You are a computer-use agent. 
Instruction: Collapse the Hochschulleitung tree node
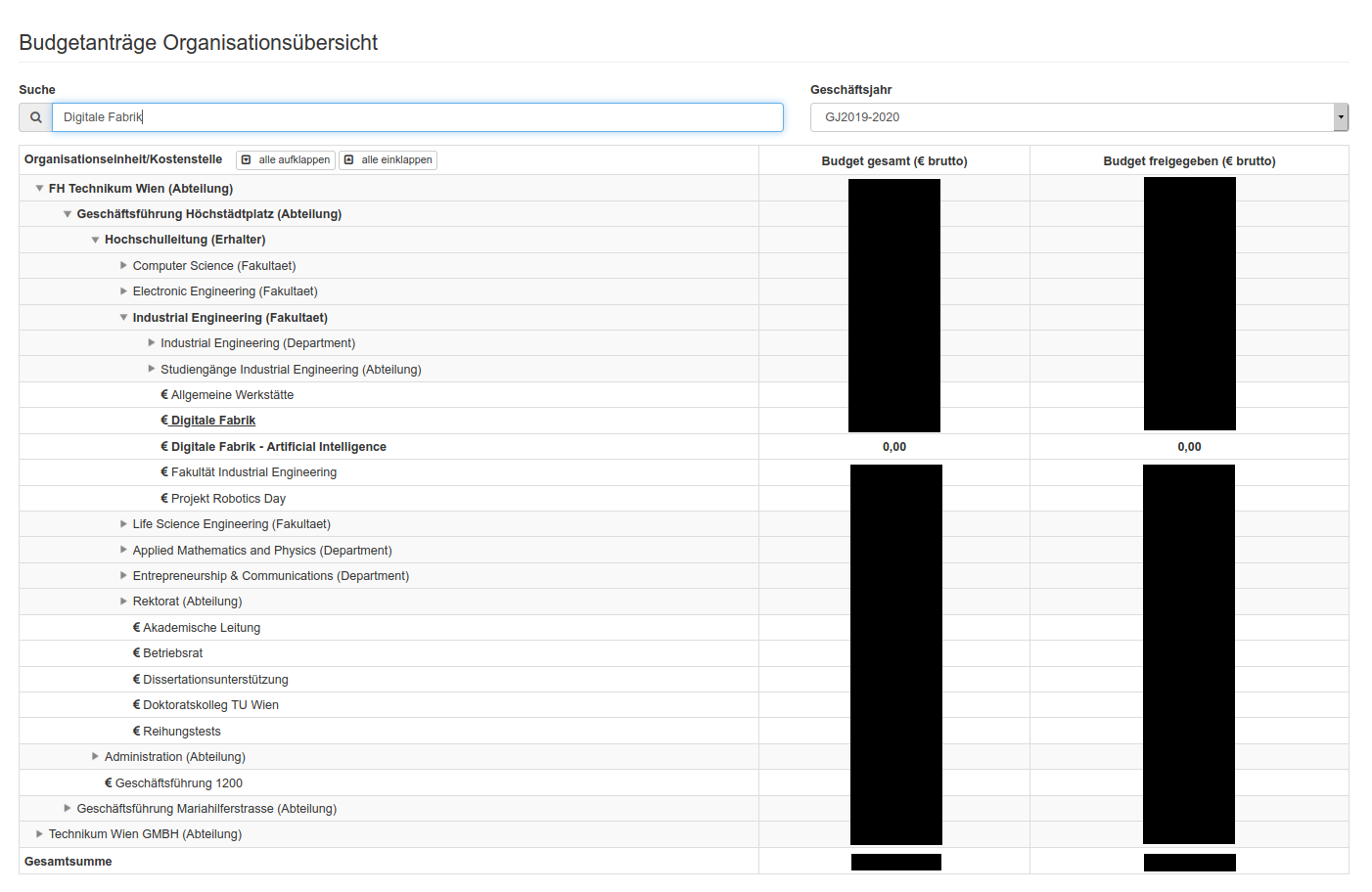[95, 240]
